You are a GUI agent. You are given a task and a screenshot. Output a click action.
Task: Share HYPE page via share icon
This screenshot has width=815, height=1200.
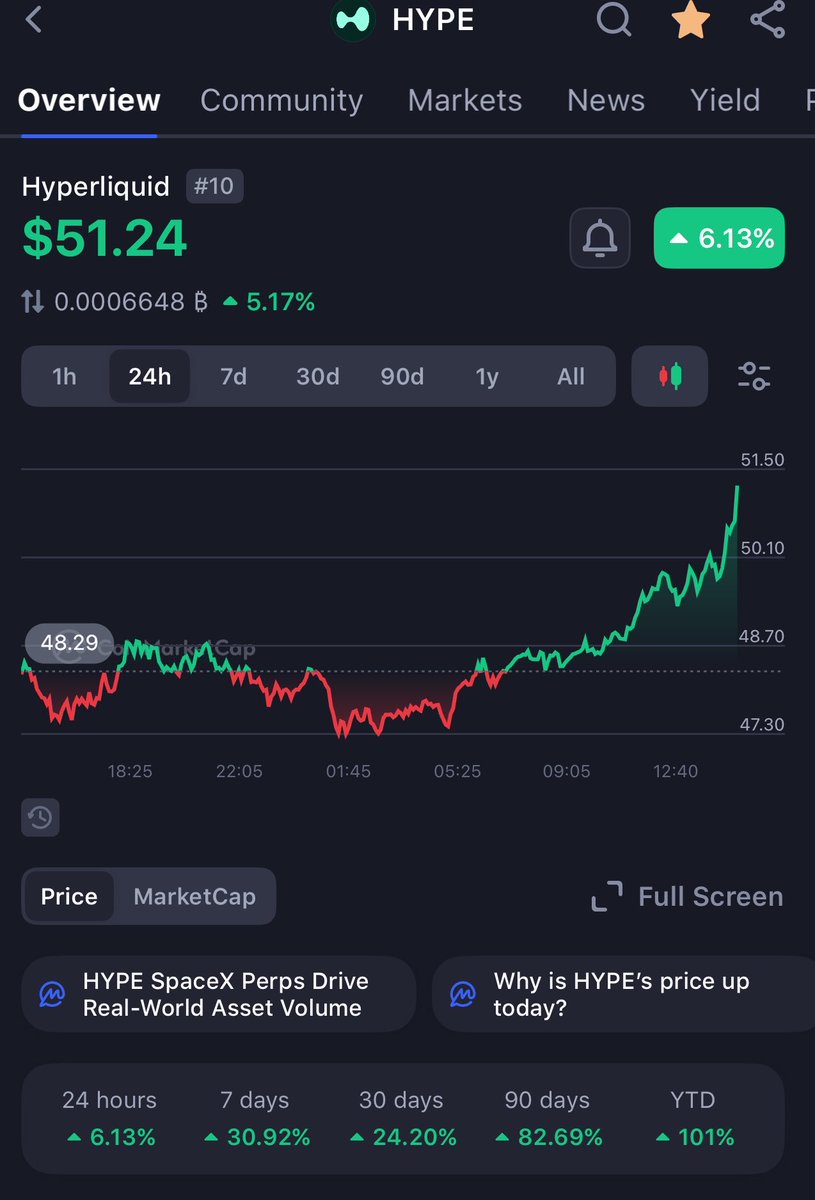pos(767,19)
